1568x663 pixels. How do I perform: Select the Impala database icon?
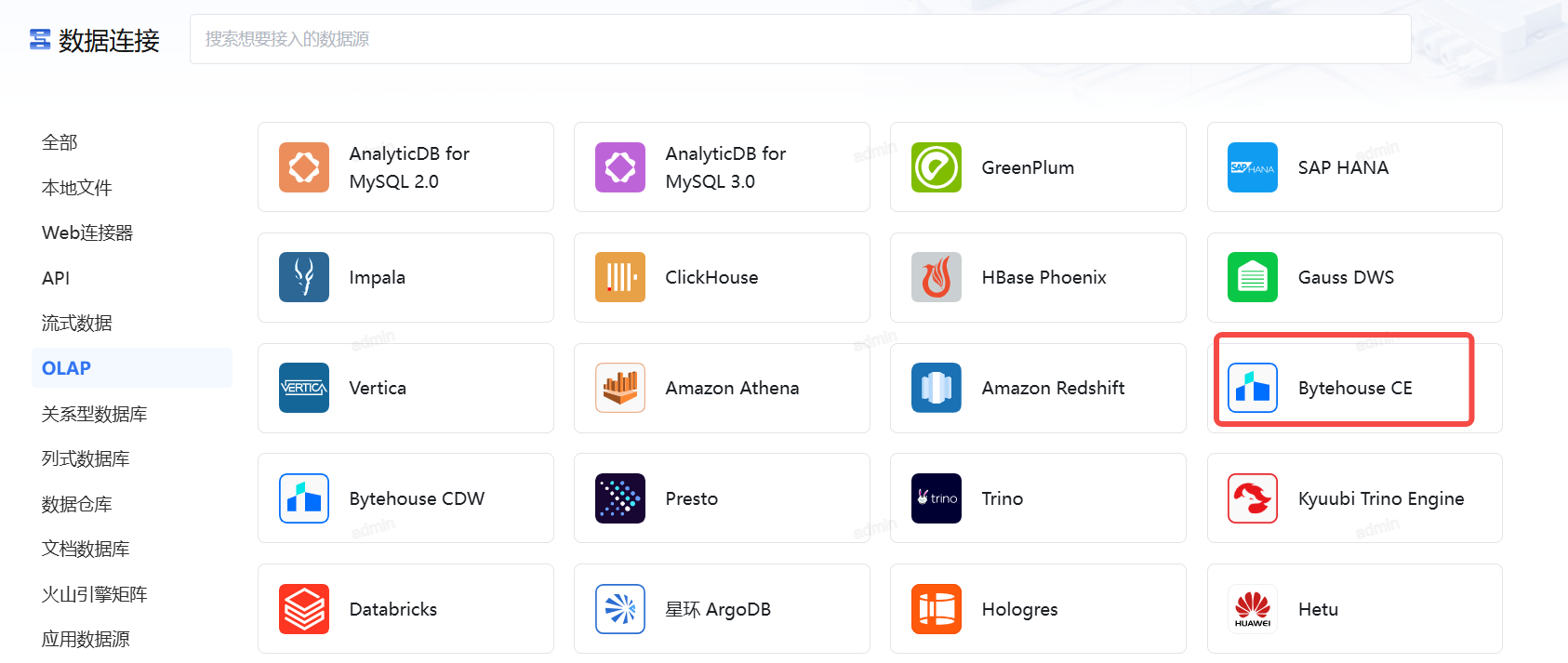pyautogui.click(x=303, y=277)
